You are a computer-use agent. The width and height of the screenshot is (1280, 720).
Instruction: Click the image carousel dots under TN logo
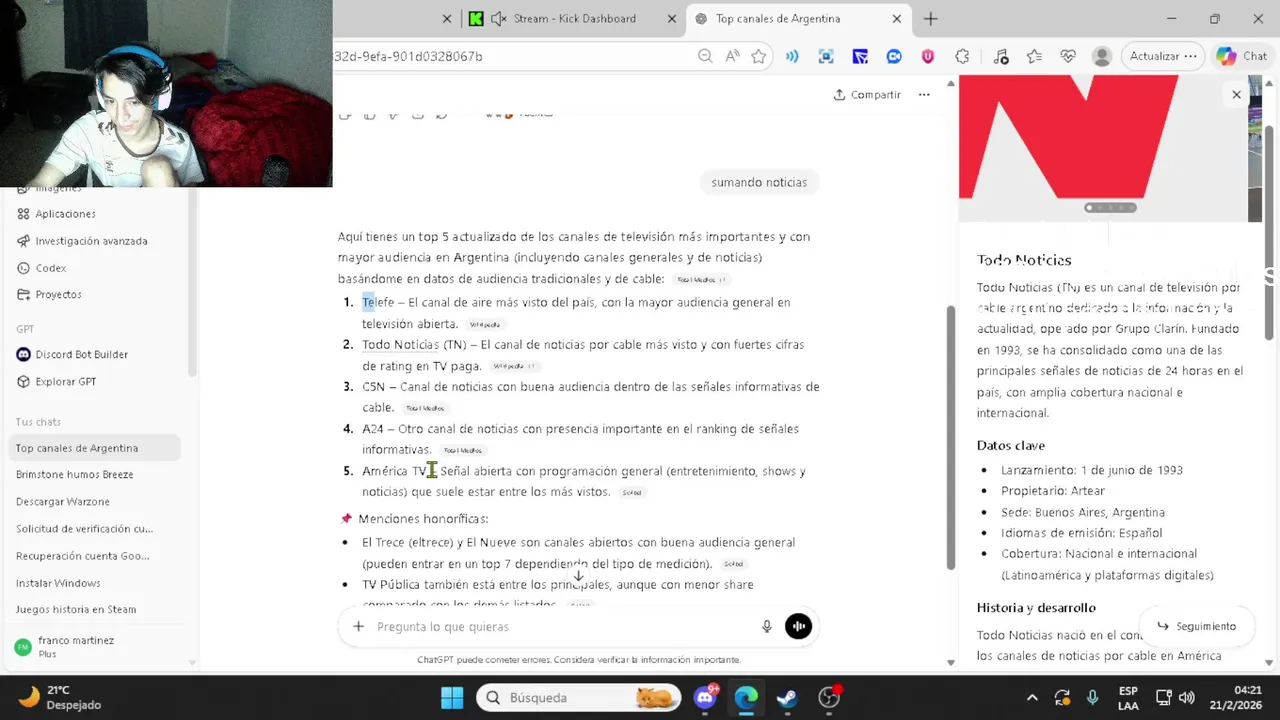(1112, 208)
